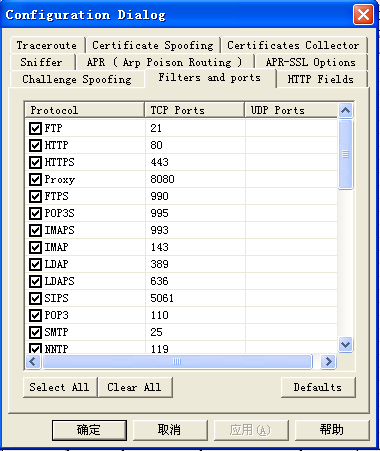
Task: Uncheck the FTP protocol checkbox
Action: pyautogui.click(x=35, y=128)
